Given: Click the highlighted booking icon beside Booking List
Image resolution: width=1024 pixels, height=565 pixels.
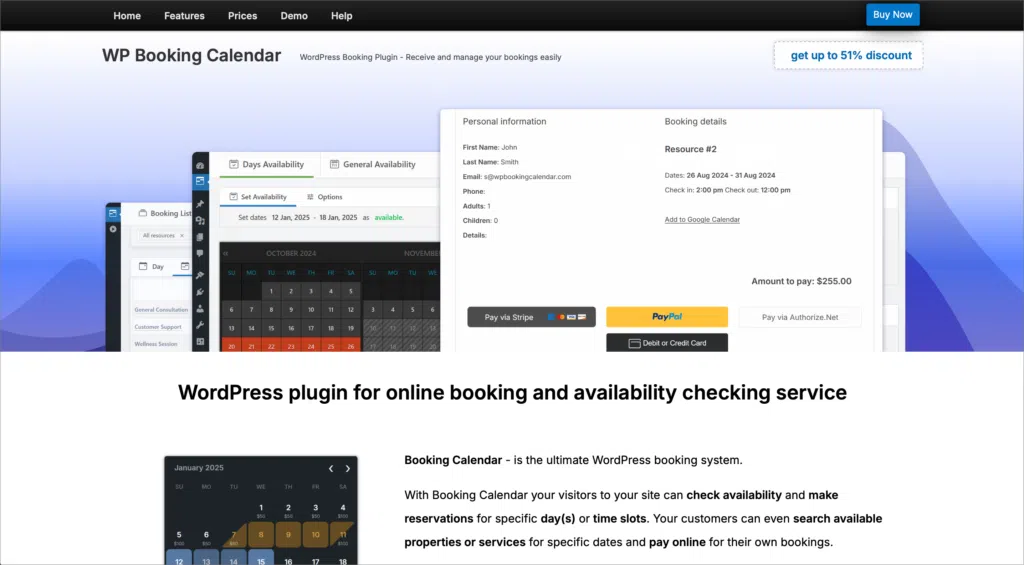Looking at the screenshot, I should point(113,213).
